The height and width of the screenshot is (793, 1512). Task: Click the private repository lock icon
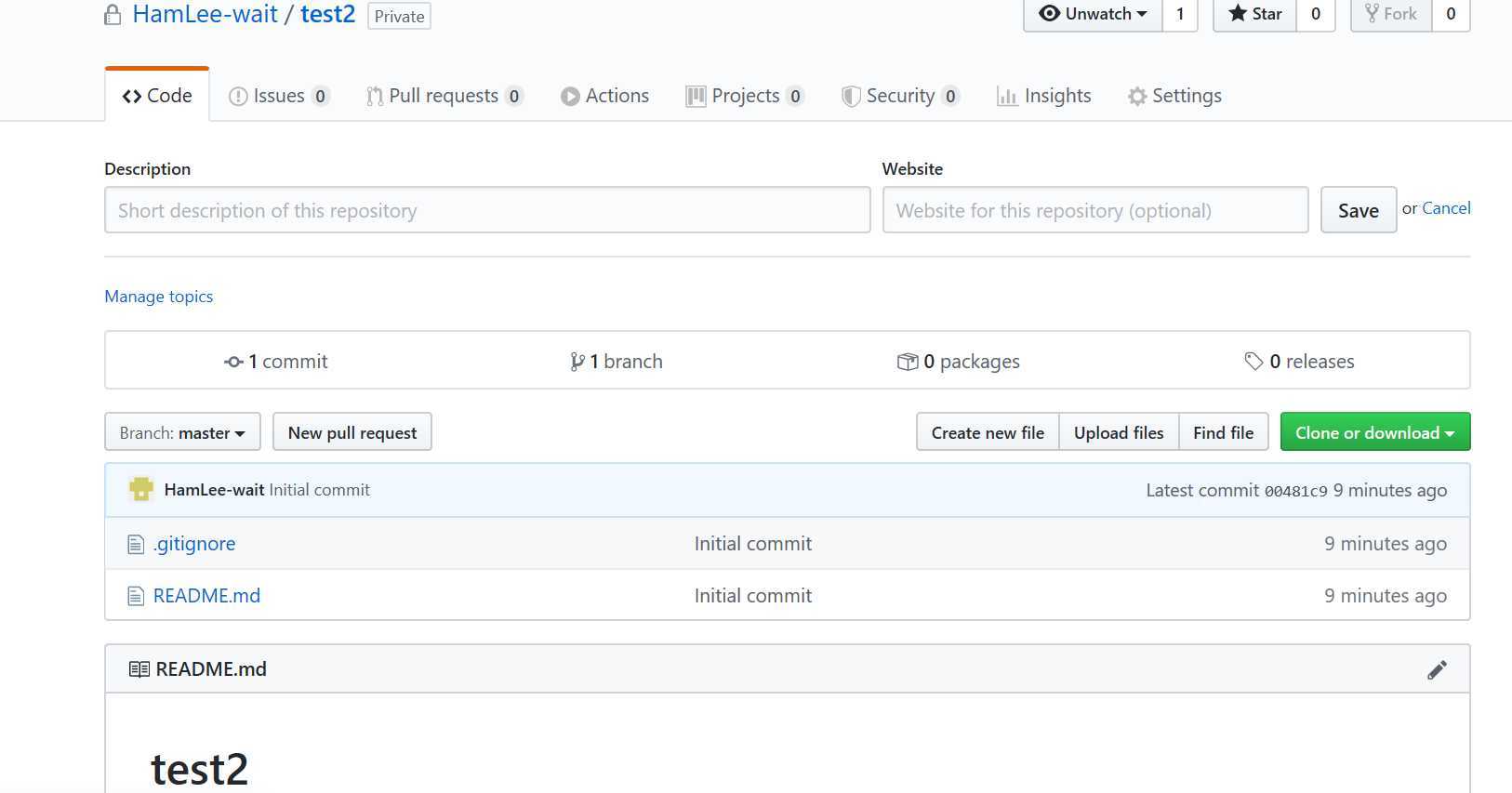click(113, 15)
